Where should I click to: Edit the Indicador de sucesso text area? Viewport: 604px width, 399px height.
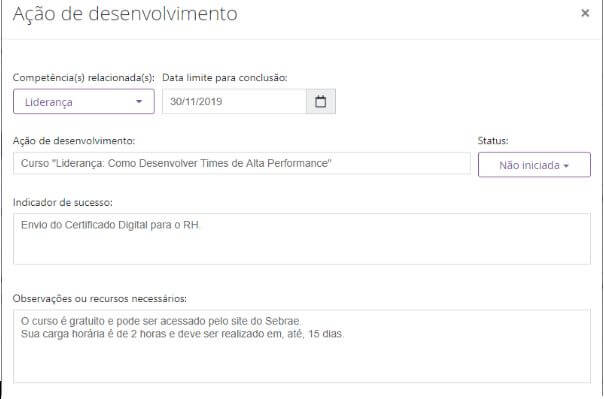tap(302, 239)
